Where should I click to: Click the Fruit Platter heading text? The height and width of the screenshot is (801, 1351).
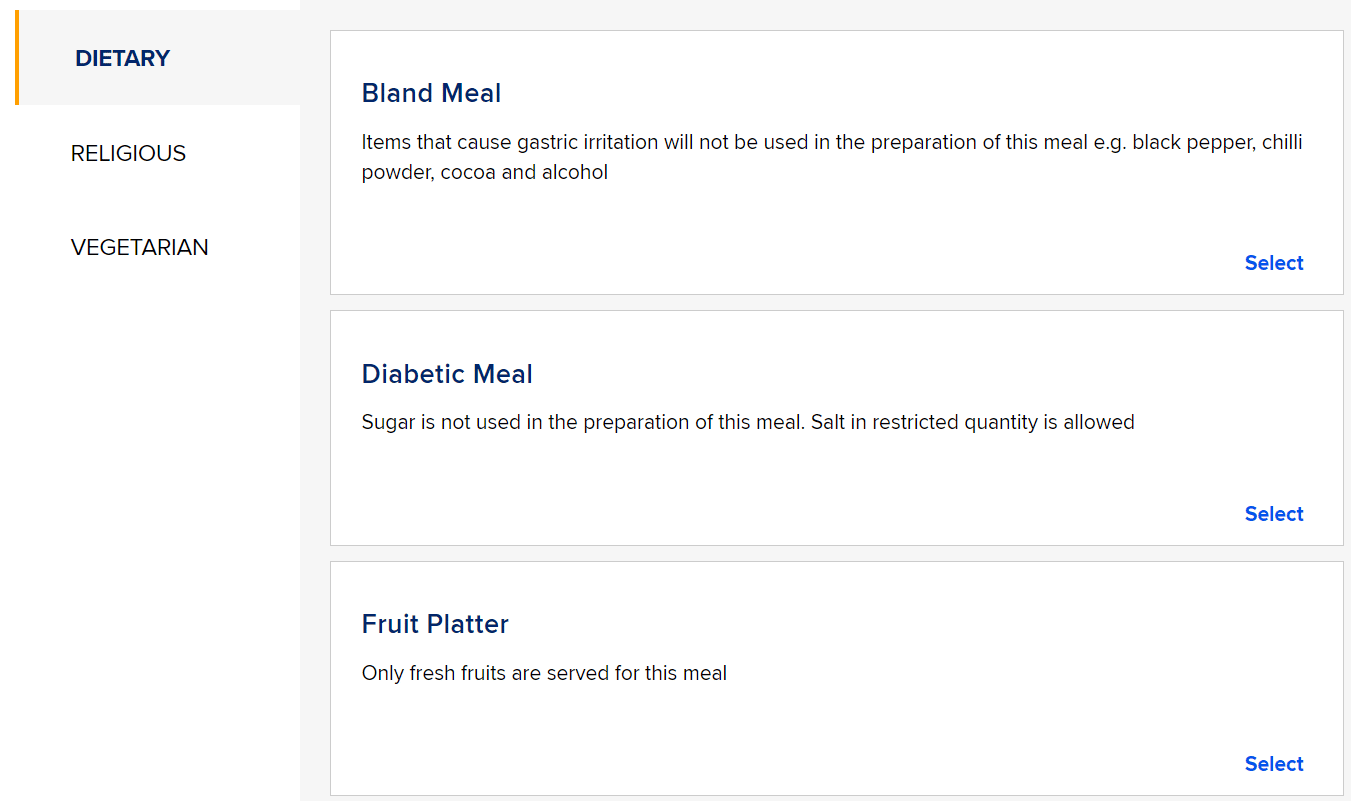point(435,624)
